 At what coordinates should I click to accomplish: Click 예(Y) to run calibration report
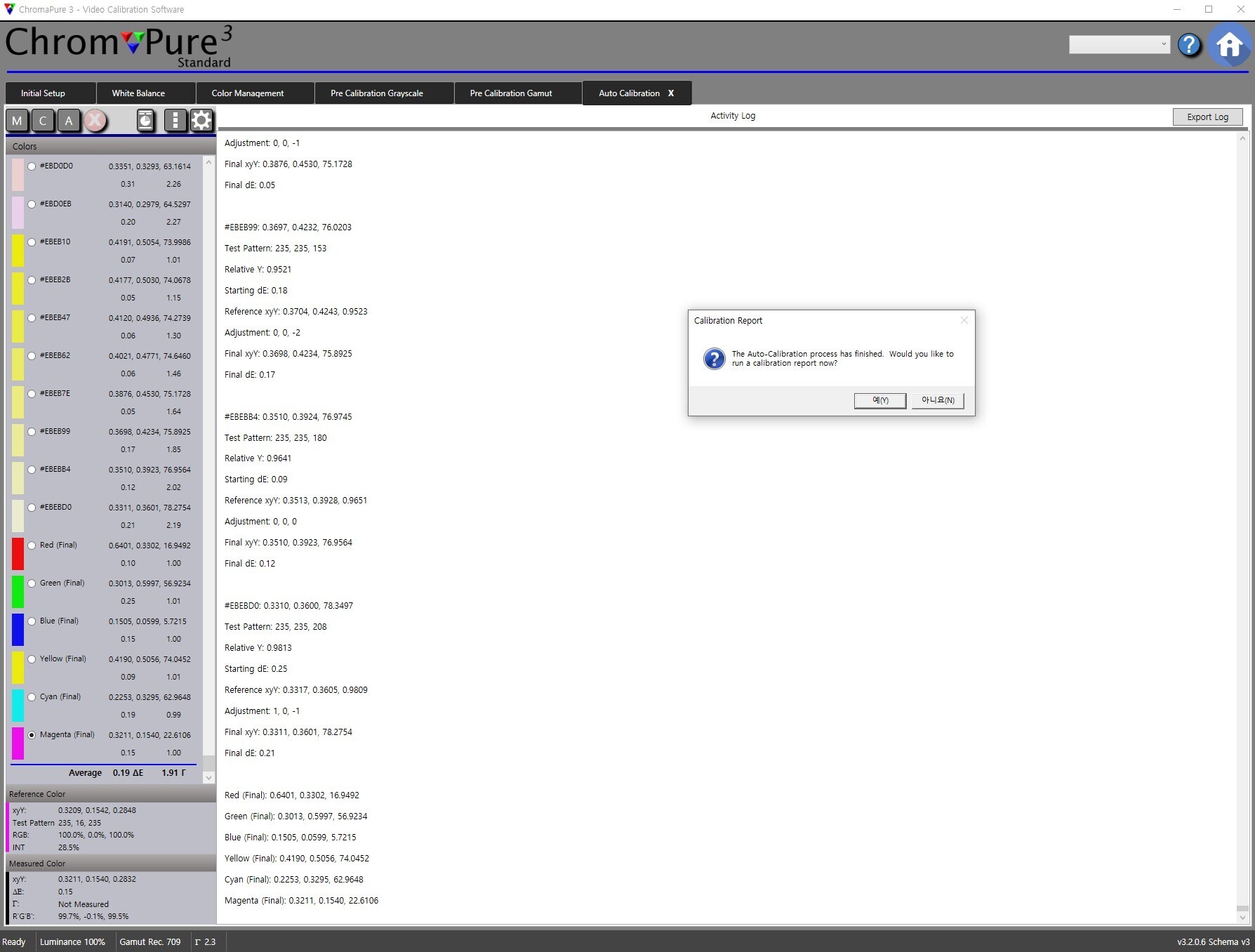pos(879,400)
